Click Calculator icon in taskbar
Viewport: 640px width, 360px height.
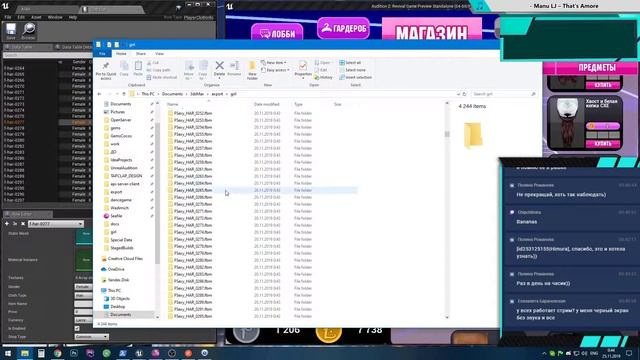pos(41,353)
